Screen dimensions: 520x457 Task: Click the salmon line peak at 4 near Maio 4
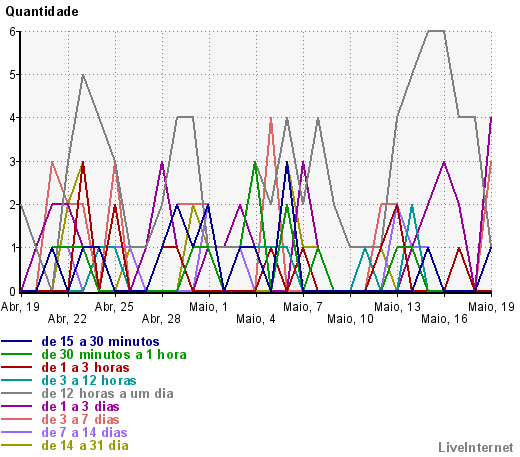271,118
